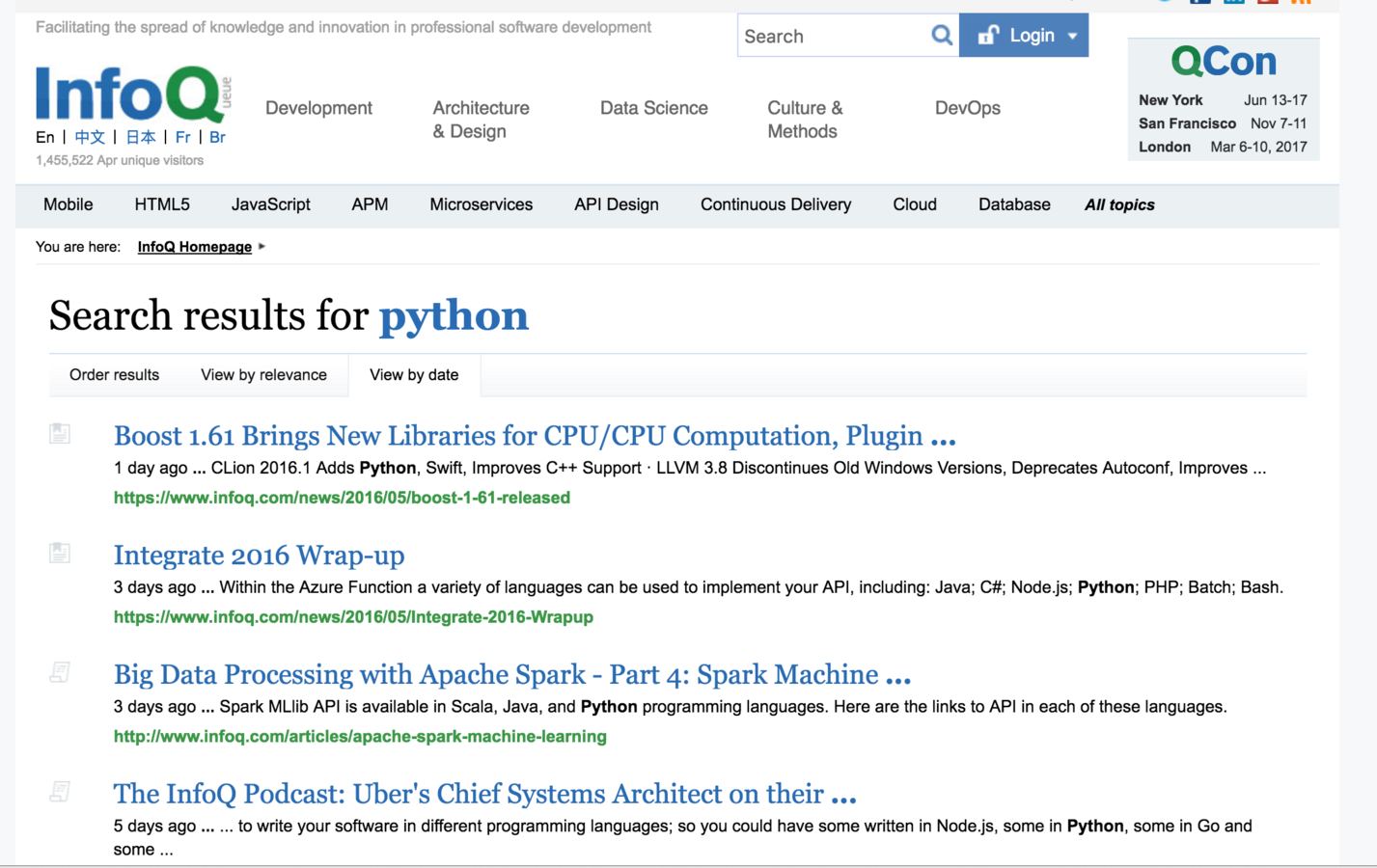Switch to Fr language edition
This screenshot has height=868, width=1377.
(x=183, y=137)
